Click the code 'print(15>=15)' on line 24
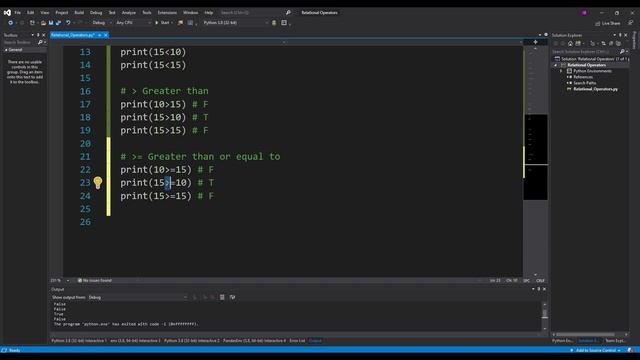This screenshot has width=640, height=360. click(x=156, y=196)
